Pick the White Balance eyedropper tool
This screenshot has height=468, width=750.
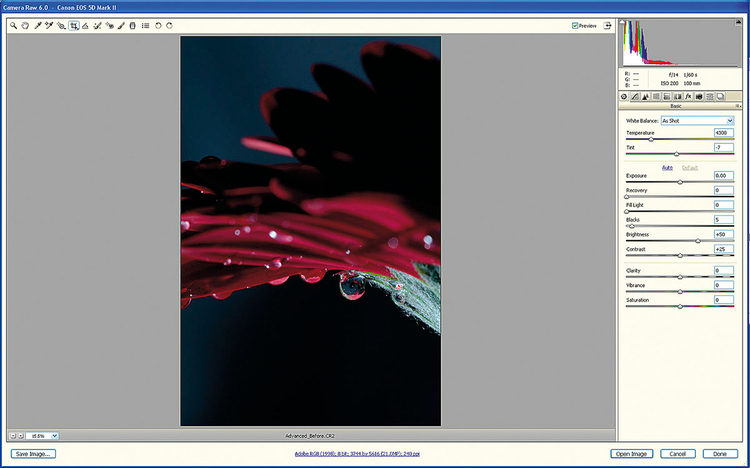tap(38, 26)
